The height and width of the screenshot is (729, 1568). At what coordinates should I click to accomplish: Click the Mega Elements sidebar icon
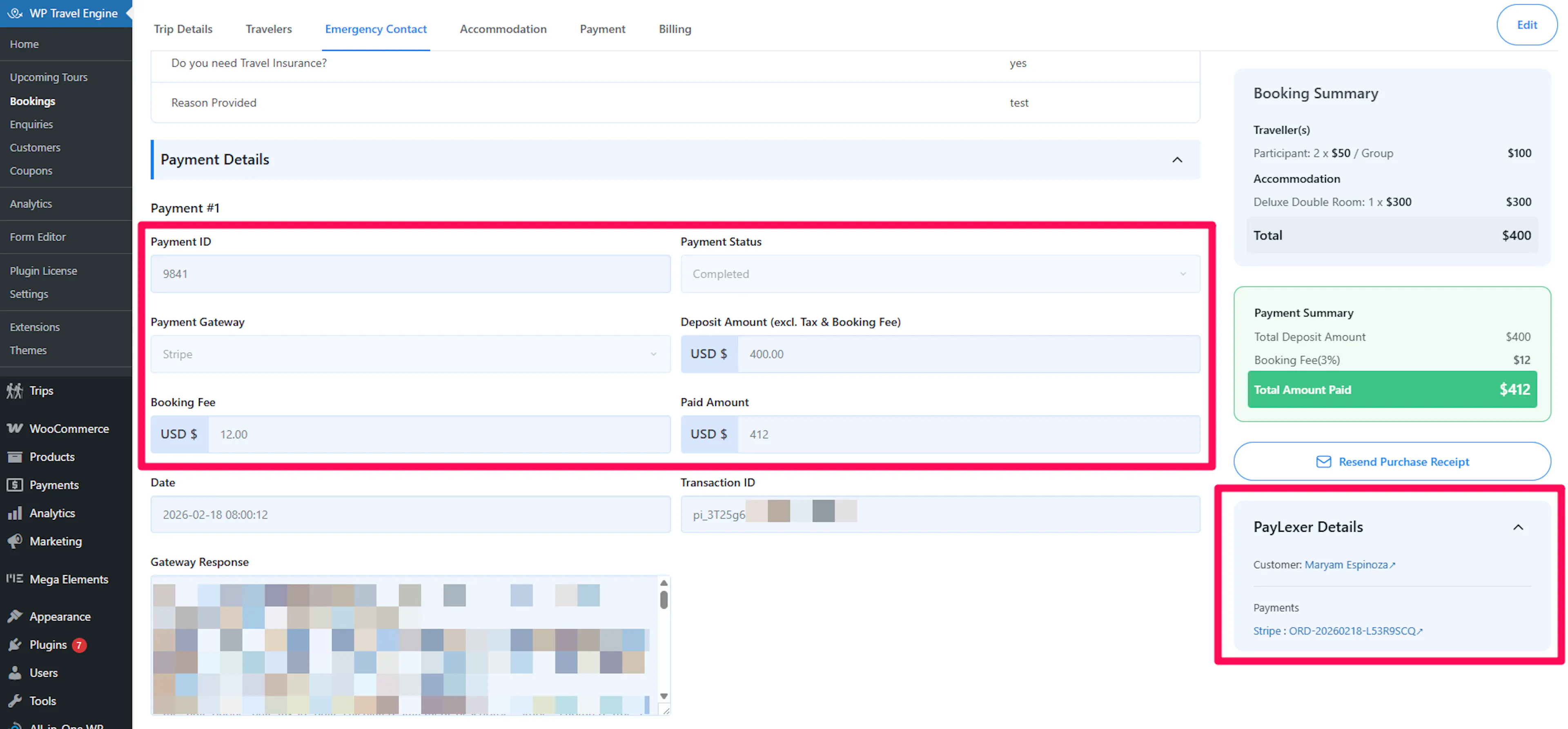click(15, 579)
